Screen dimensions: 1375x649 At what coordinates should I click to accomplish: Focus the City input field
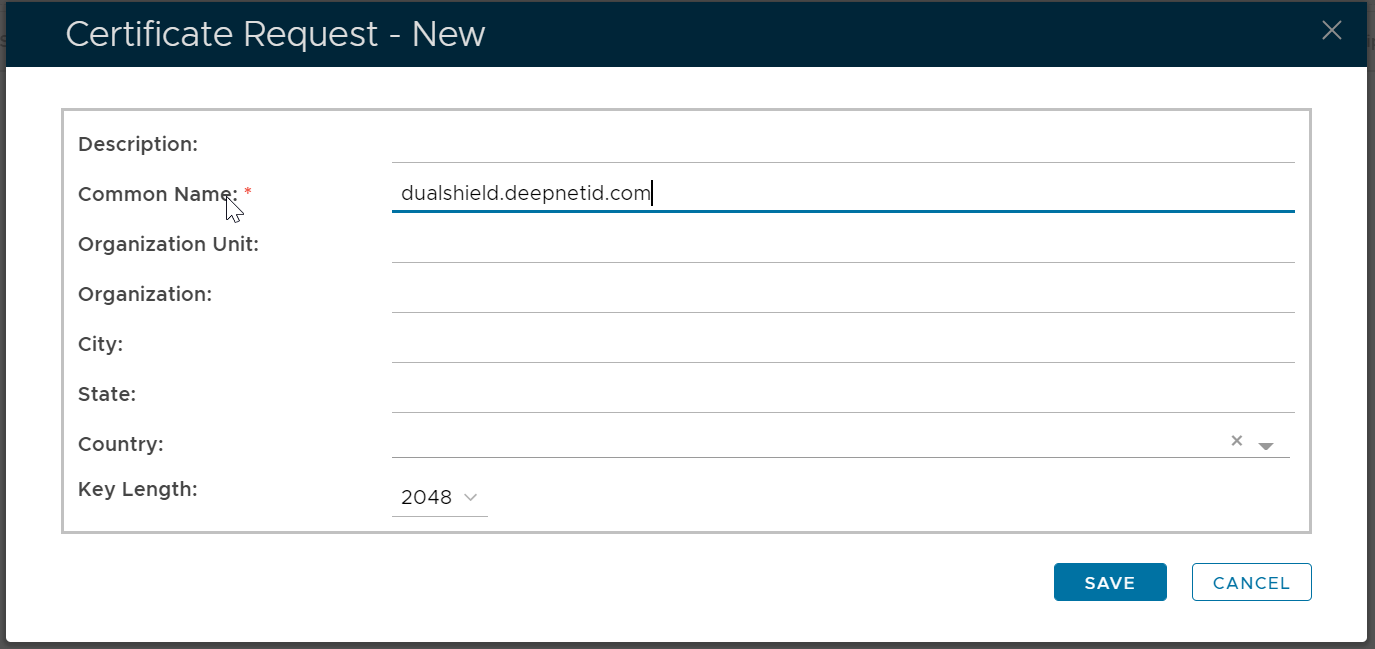842,345
